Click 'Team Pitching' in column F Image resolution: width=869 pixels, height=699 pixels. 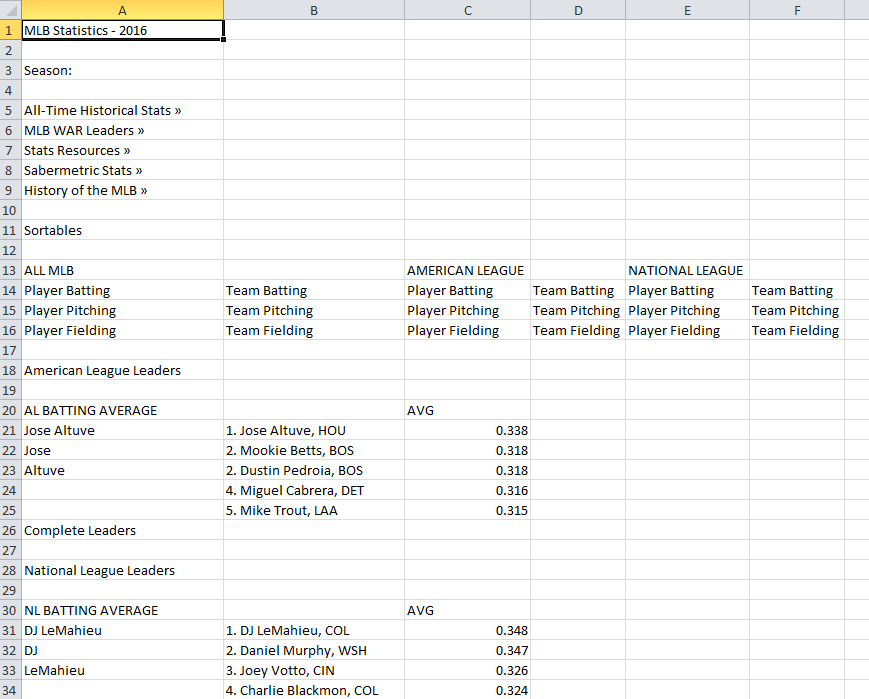pos(797,310)
